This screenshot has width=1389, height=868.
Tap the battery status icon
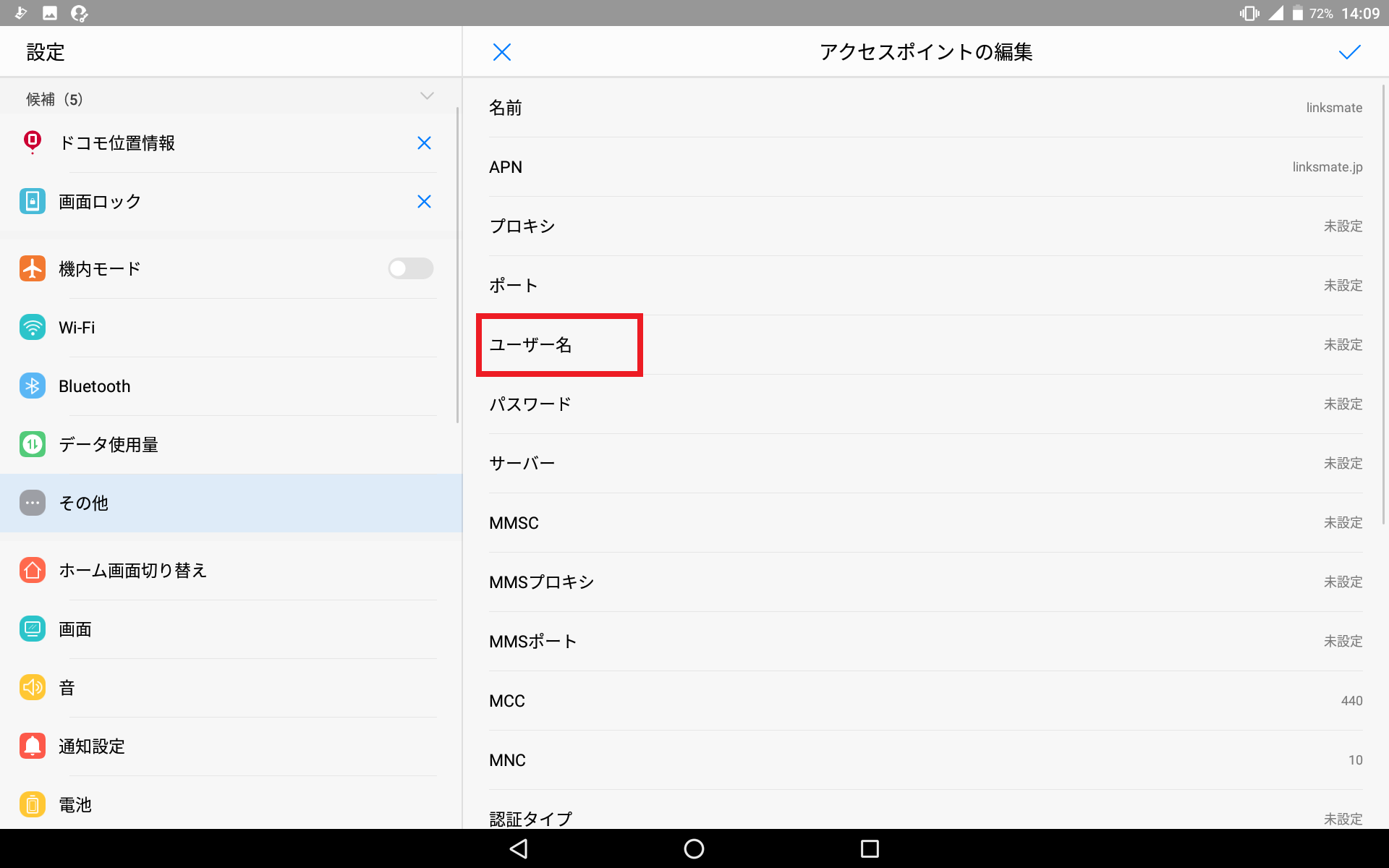1298,13
